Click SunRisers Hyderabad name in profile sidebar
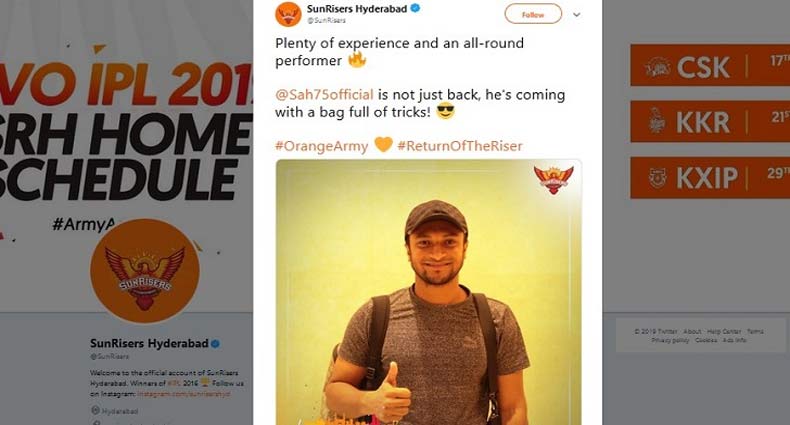Image resolution: width=790 pixels, height=425 pixels. [x=148, y=344]
